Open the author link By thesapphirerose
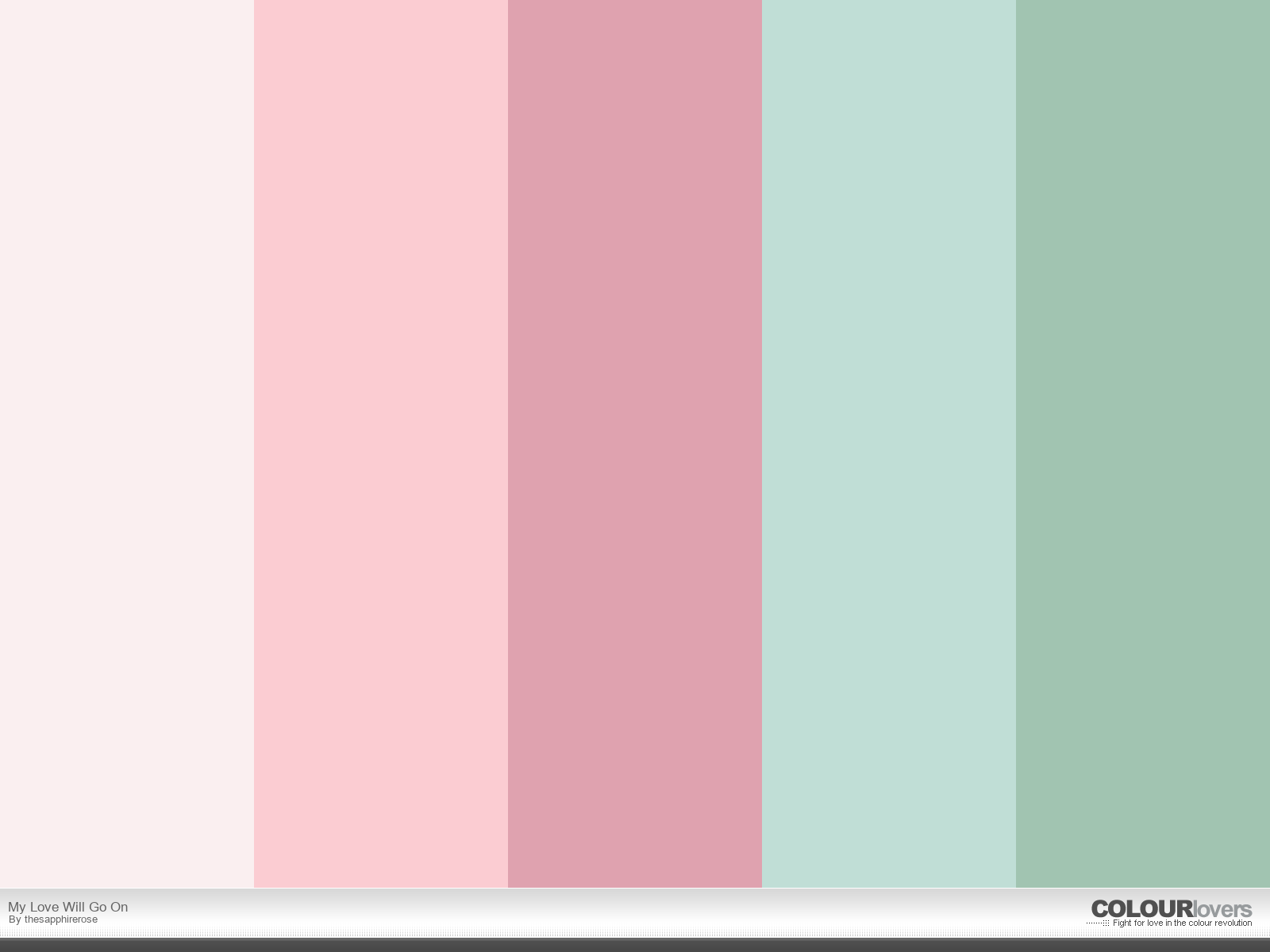1270x952 pixels. tap(53, 919)
